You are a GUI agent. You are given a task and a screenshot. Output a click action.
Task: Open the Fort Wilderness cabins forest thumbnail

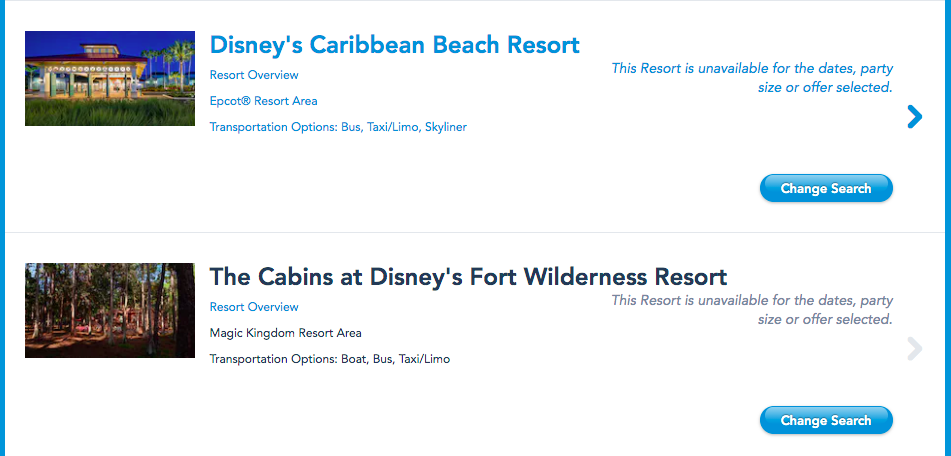pos(110,310)
